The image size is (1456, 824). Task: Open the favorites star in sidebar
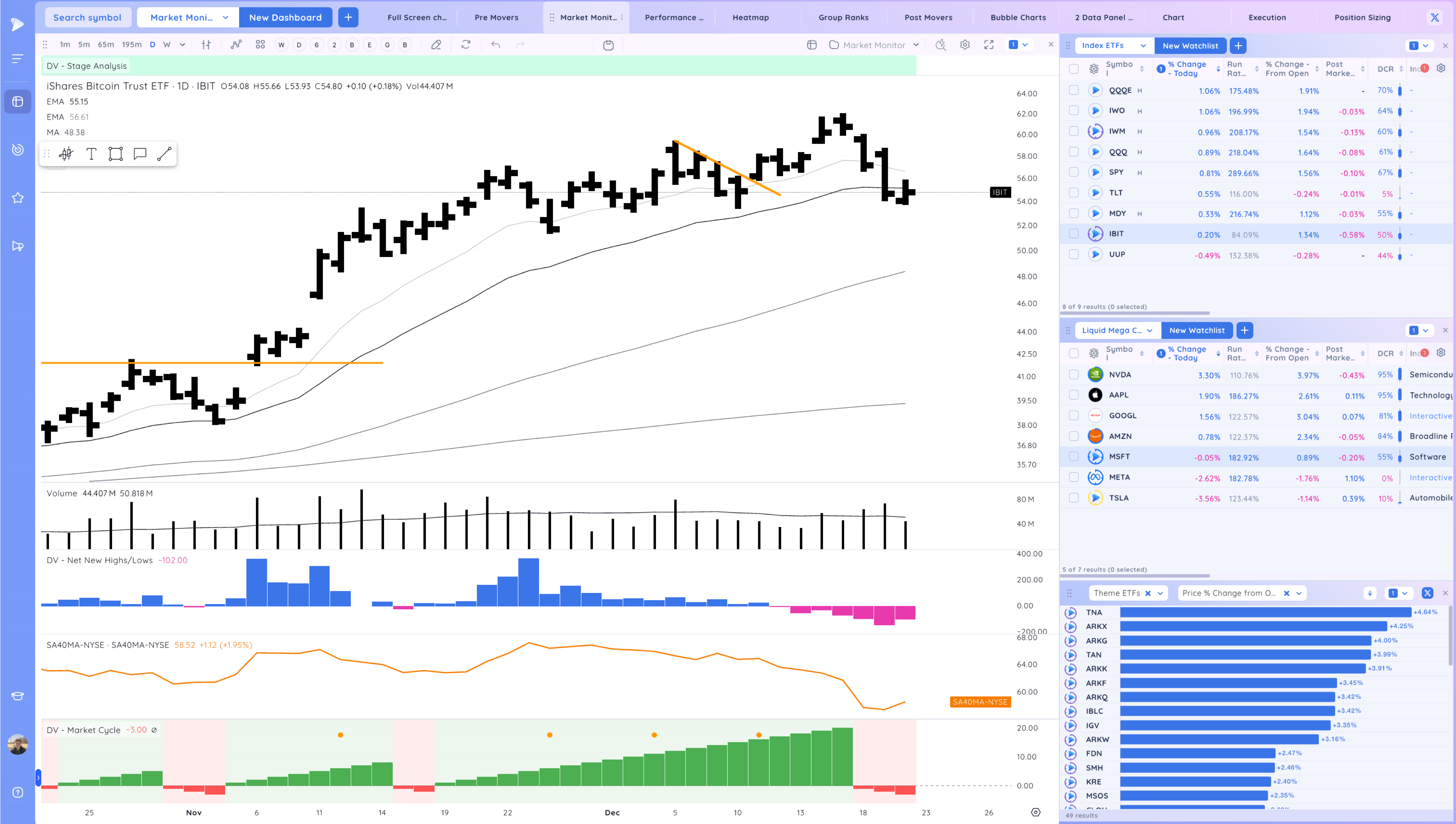click(17, 198)
